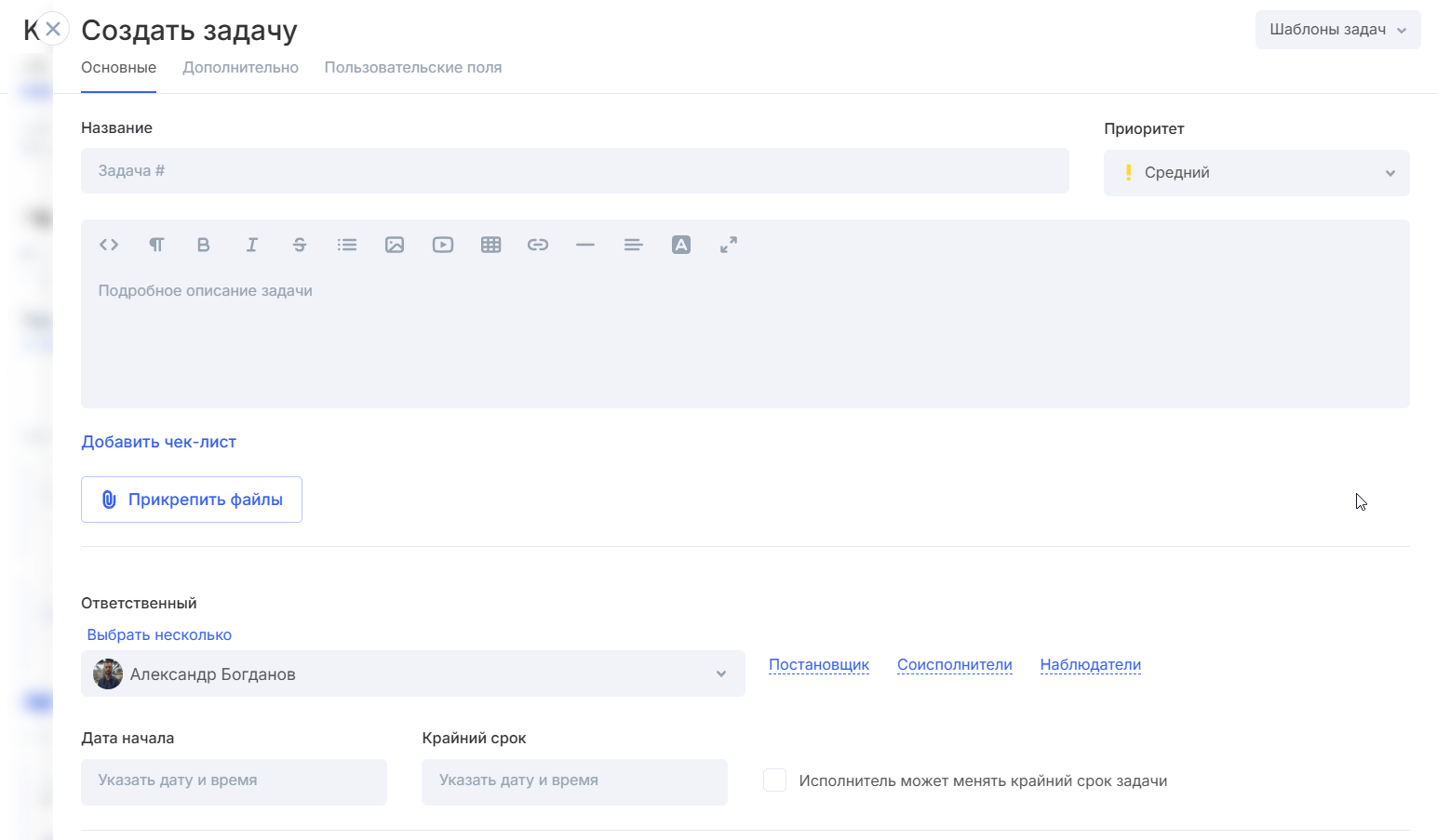Open responsible person dropdown Александр Богданов
Image resolution: width=1437 pixels, height=840 pixels.
pyautogui.click(x=412, y=674)
